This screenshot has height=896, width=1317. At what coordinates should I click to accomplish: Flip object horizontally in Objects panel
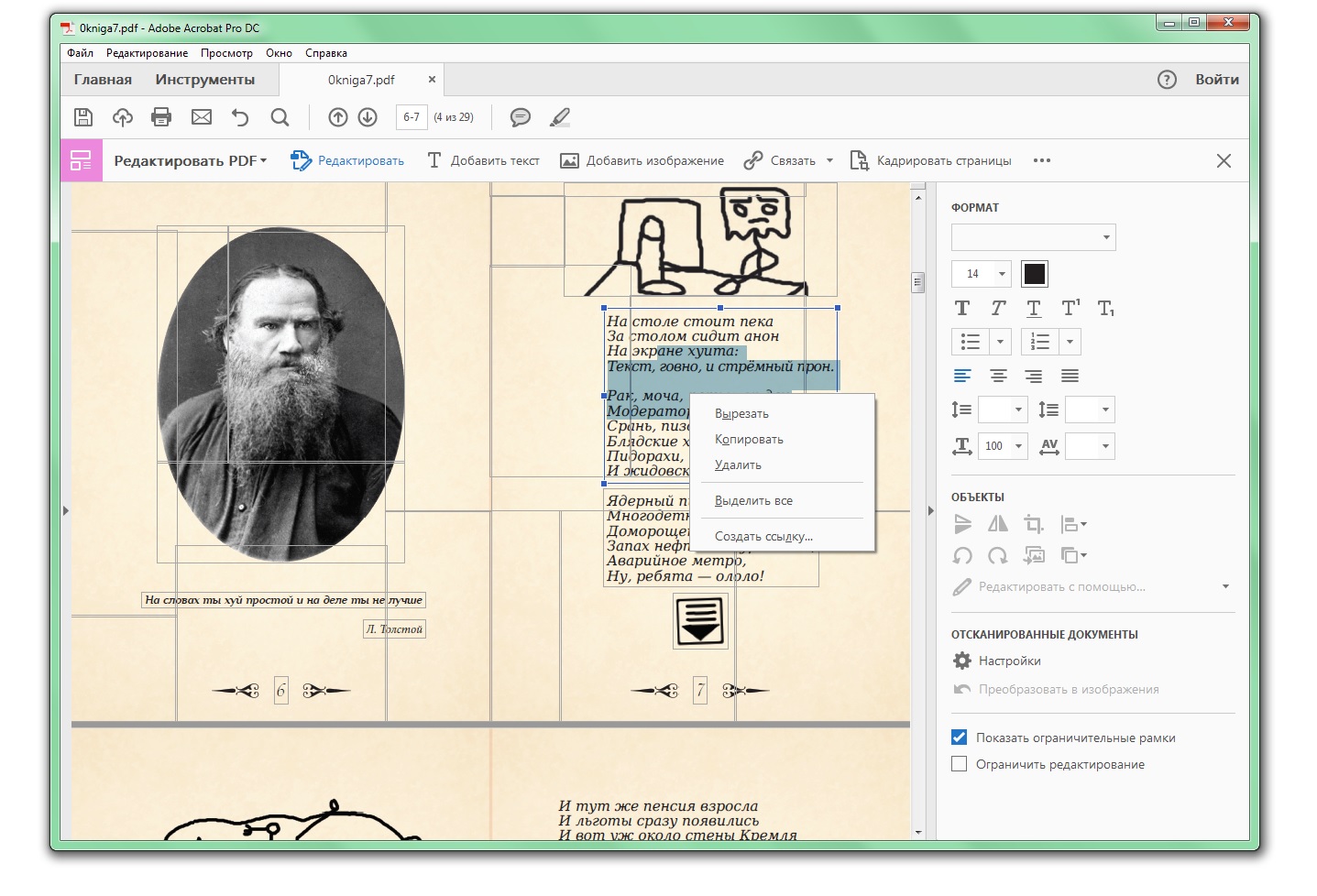click(x=998, y=524)
